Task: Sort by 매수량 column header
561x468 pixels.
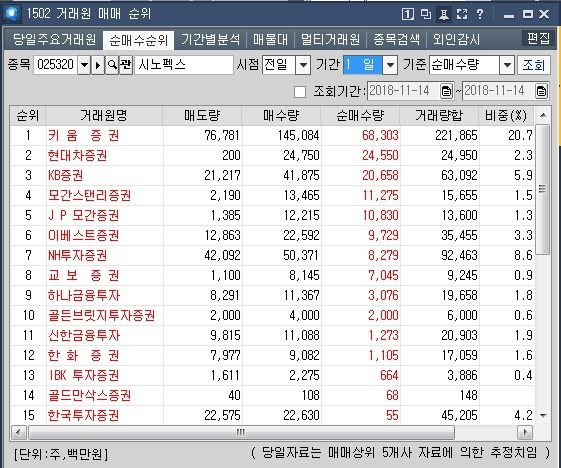Action: coord(281,116)
